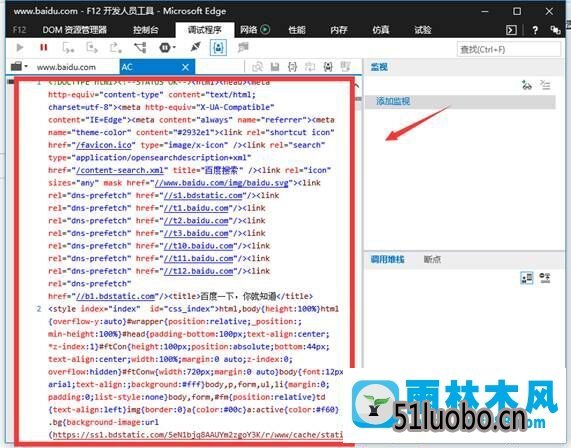Click the break on new worker icon

click(x=140, y=47)
